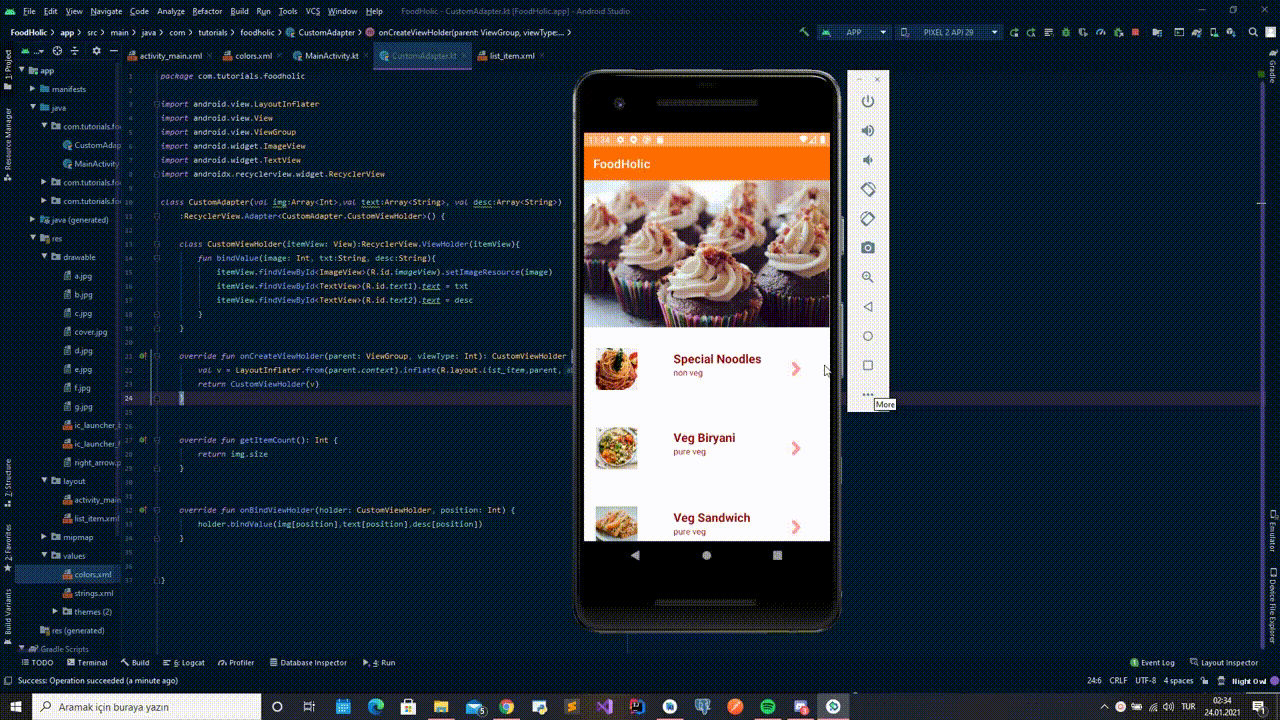Click the emulator volume up icon
The width and height of the screenshot is (1280, 720).
coord(868,131)
